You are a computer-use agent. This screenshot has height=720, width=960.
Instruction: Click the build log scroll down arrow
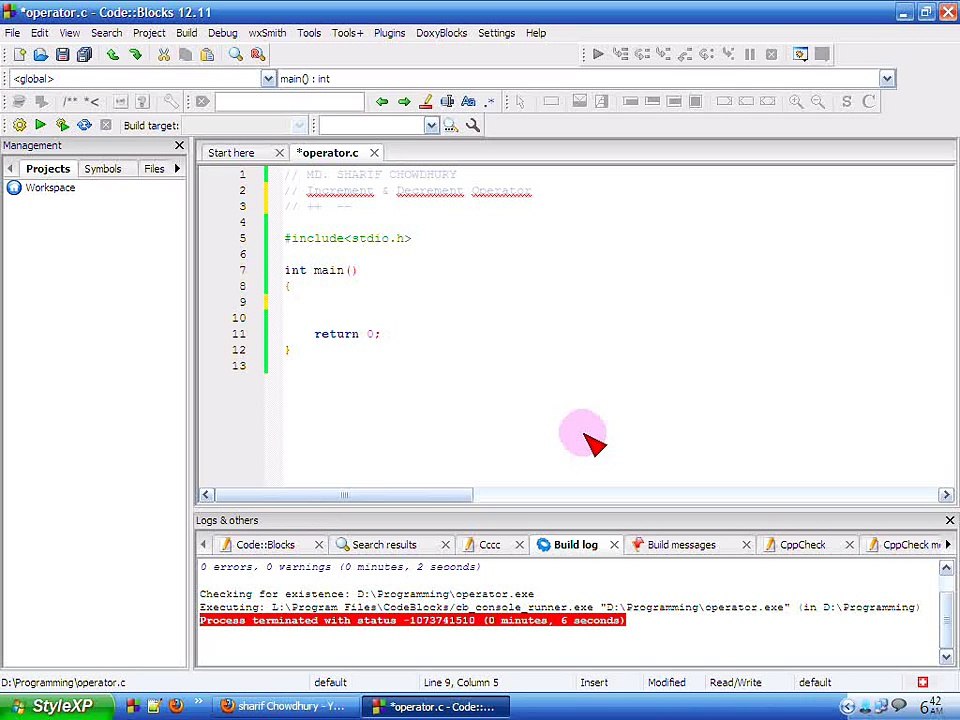946,656
